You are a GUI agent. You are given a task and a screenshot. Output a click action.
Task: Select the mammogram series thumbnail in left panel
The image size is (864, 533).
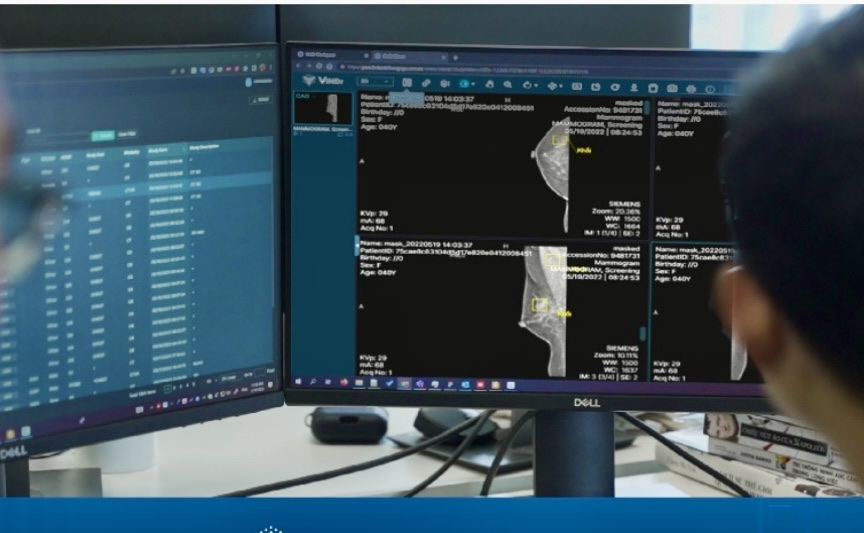tap(320, 108)
